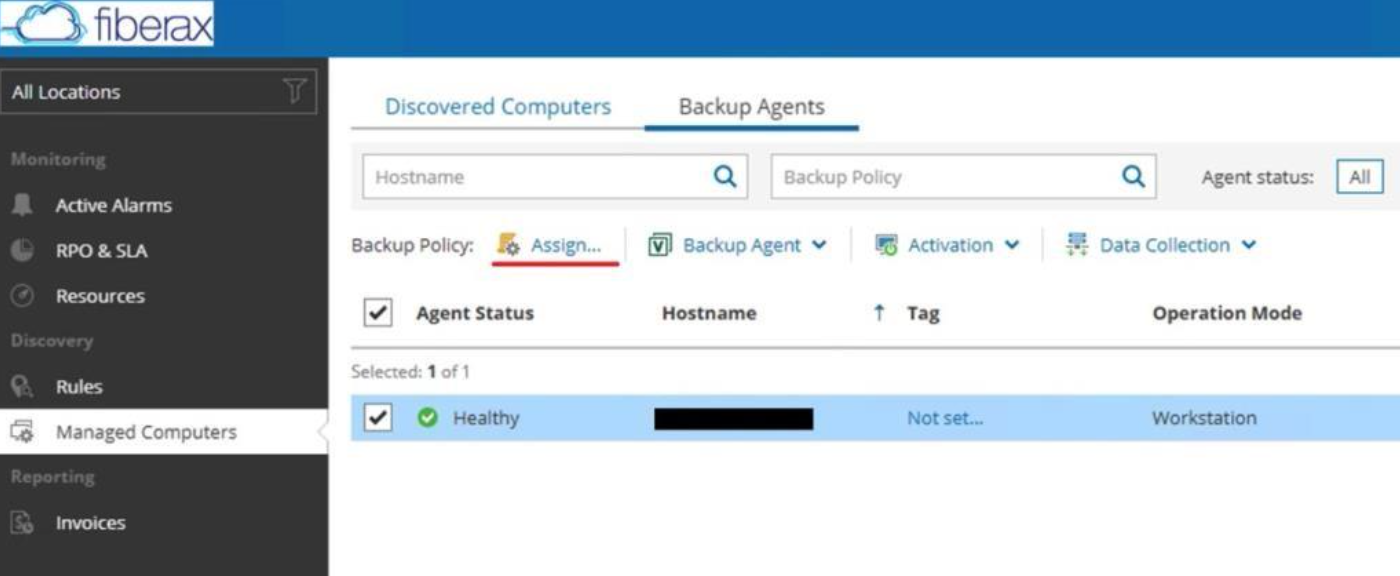Screen dimensions: 1400x576
Task: Click the Hostname column sort arrow
Action: (x=879, y=313)
